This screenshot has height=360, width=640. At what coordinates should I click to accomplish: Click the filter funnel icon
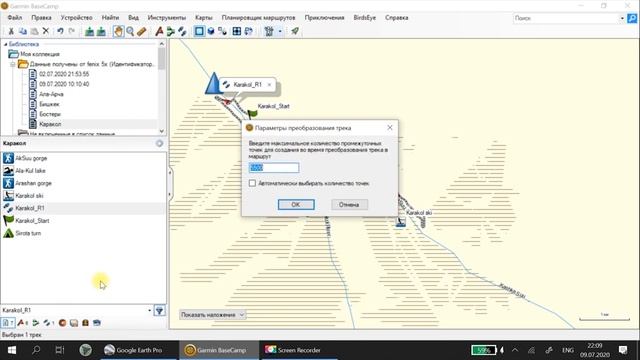(160, 311)
